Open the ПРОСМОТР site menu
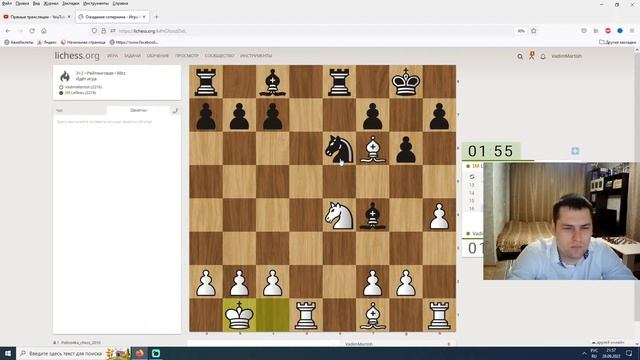 [x=187, y=56]
